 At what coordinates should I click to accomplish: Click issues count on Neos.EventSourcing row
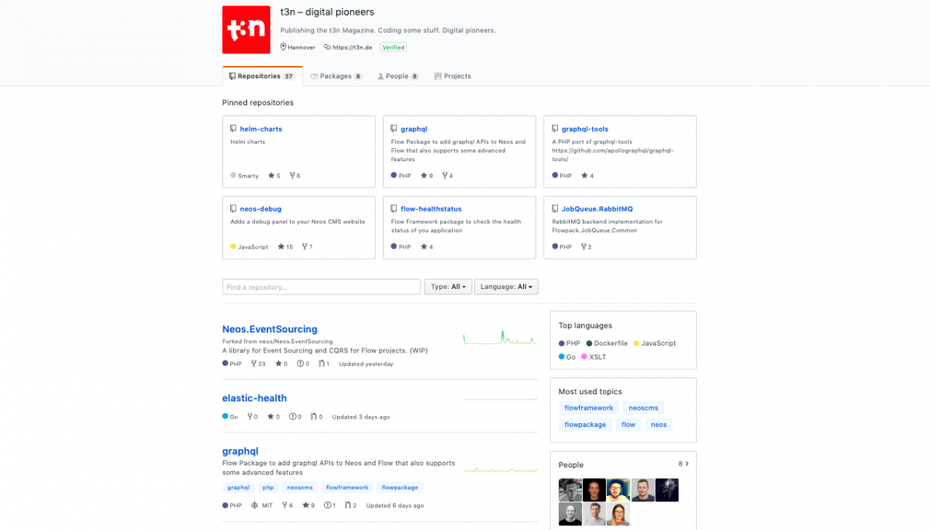tap(303, 364)
